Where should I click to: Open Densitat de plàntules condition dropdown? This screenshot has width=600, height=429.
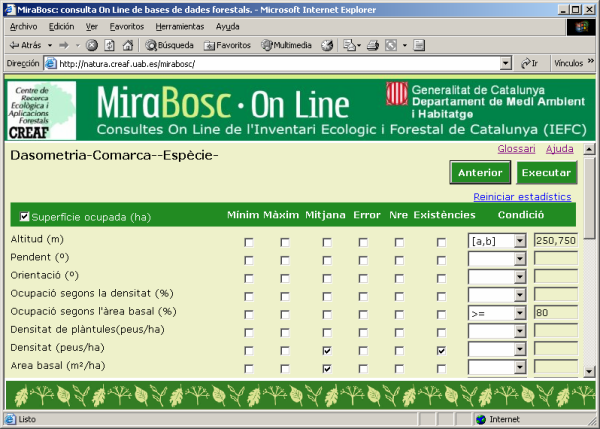497,331
